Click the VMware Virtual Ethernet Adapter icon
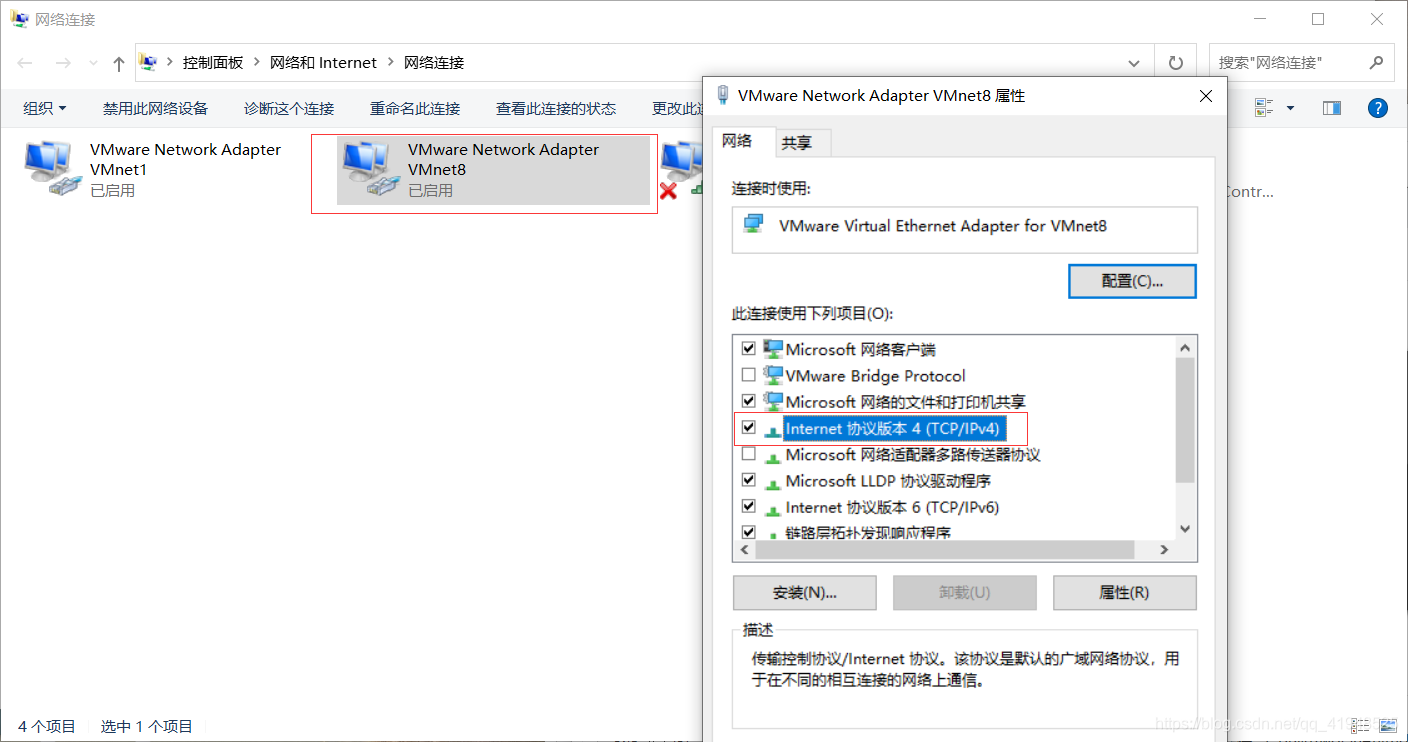The height and width of the screenshot is (742, 1408). (x=753, y=224)
